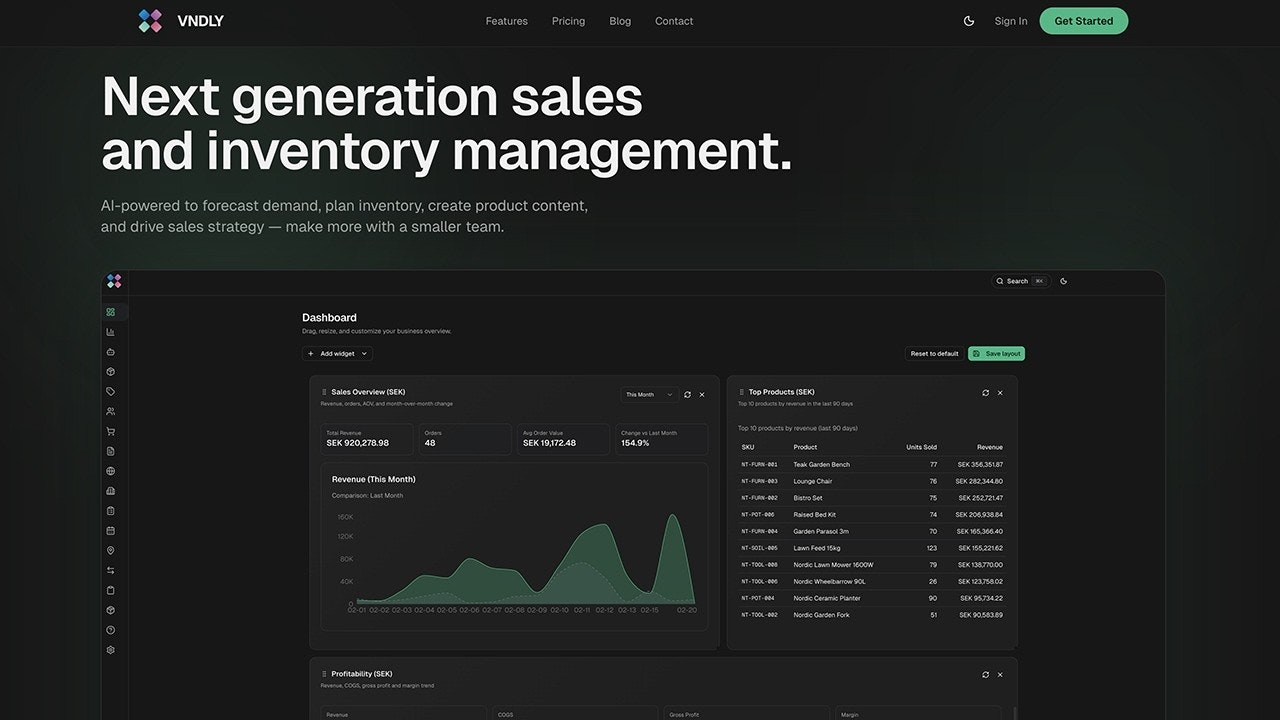Close the Top Products widget
Viewport: 1280px width, 720px height.
tap(1000, 393)
